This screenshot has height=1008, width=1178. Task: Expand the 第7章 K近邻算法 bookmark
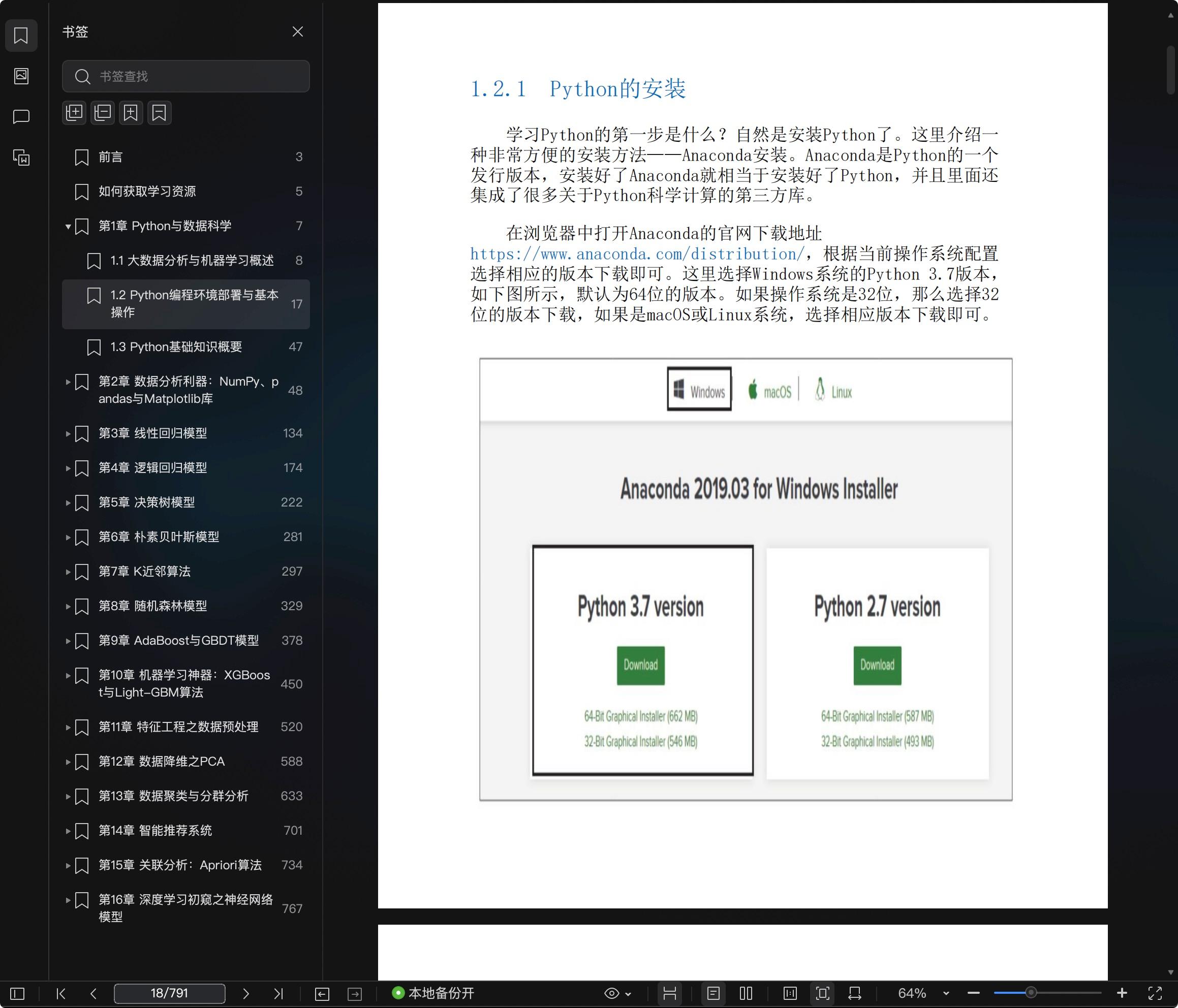[x=68, y=572]
